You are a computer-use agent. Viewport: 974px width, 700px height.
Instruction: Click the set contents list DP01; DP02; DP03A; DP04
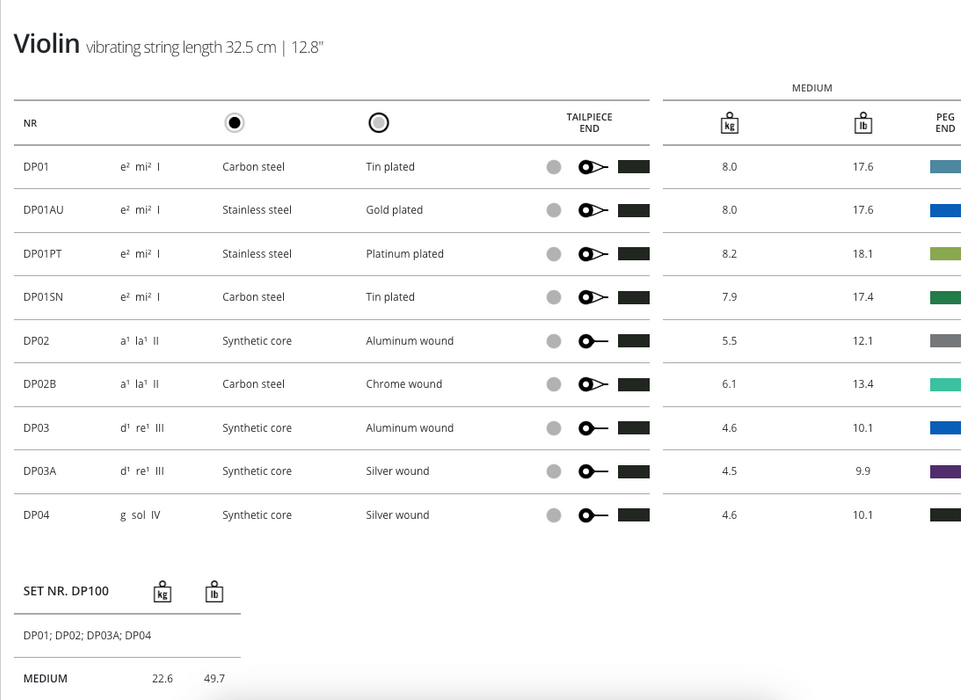(x=87, y=635)
